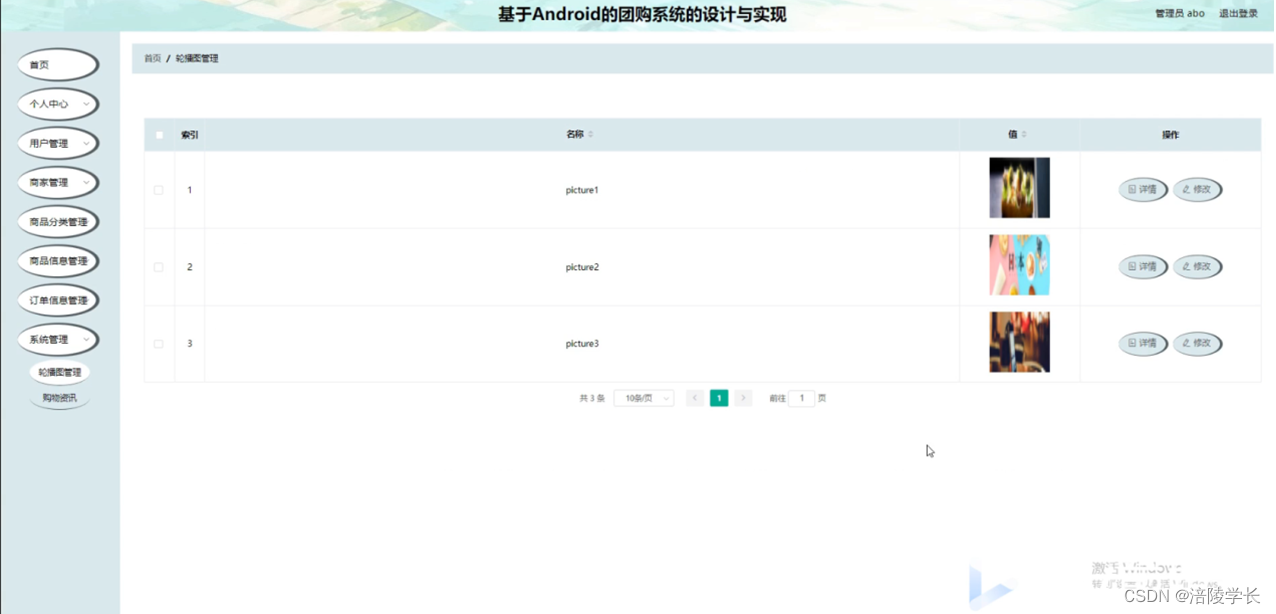Tick the checkbox for the picture3 row
Screen dimensions: 1276x614
(159, 344)
